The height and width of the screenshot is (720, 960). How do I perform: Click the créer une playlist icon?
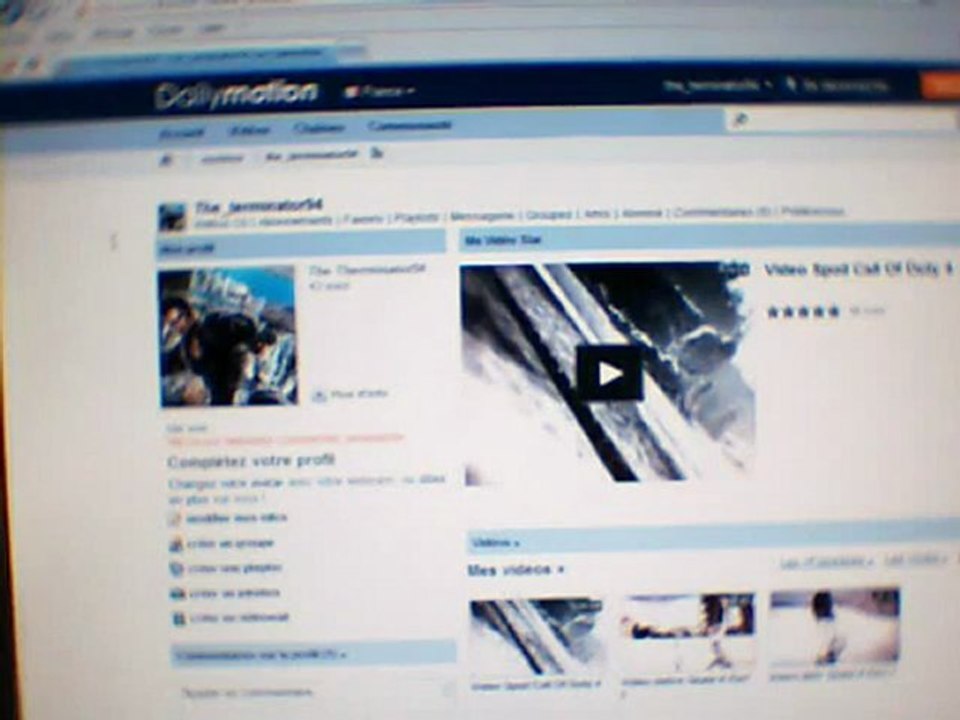[176, 569]
